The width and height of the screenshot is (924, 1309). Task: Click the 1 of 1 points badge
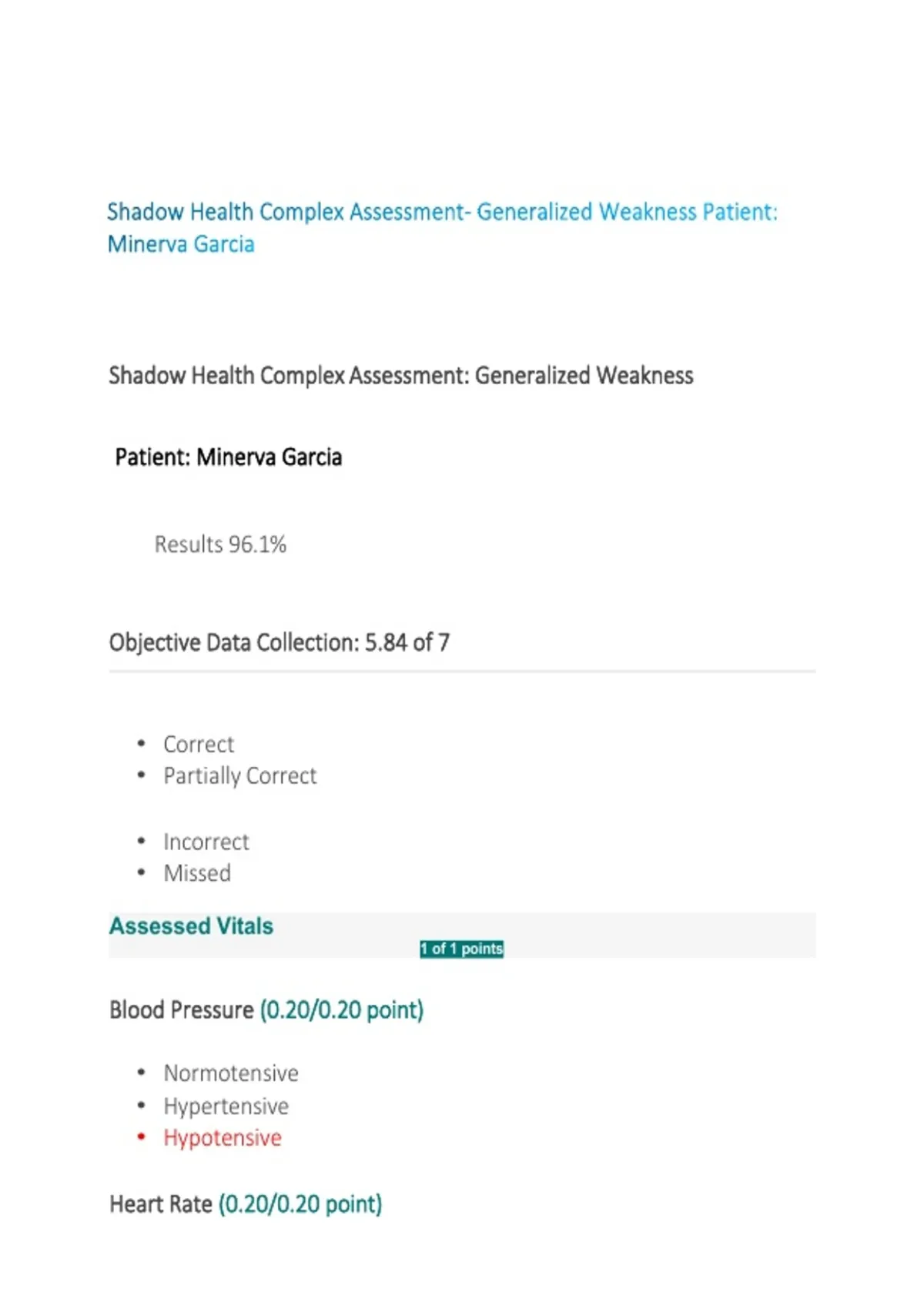[461, 949]
